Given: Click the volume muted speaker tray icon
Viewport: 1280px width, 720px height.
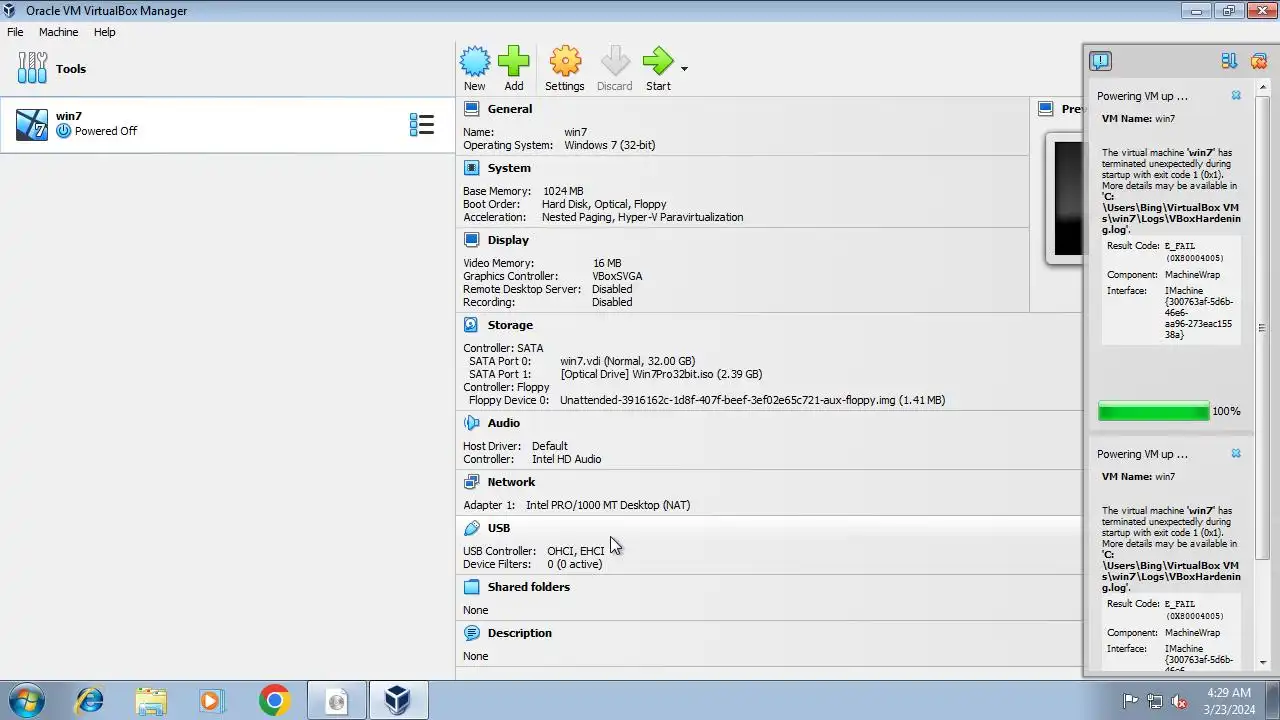Looking at the screenshot, I should 1179,701.
